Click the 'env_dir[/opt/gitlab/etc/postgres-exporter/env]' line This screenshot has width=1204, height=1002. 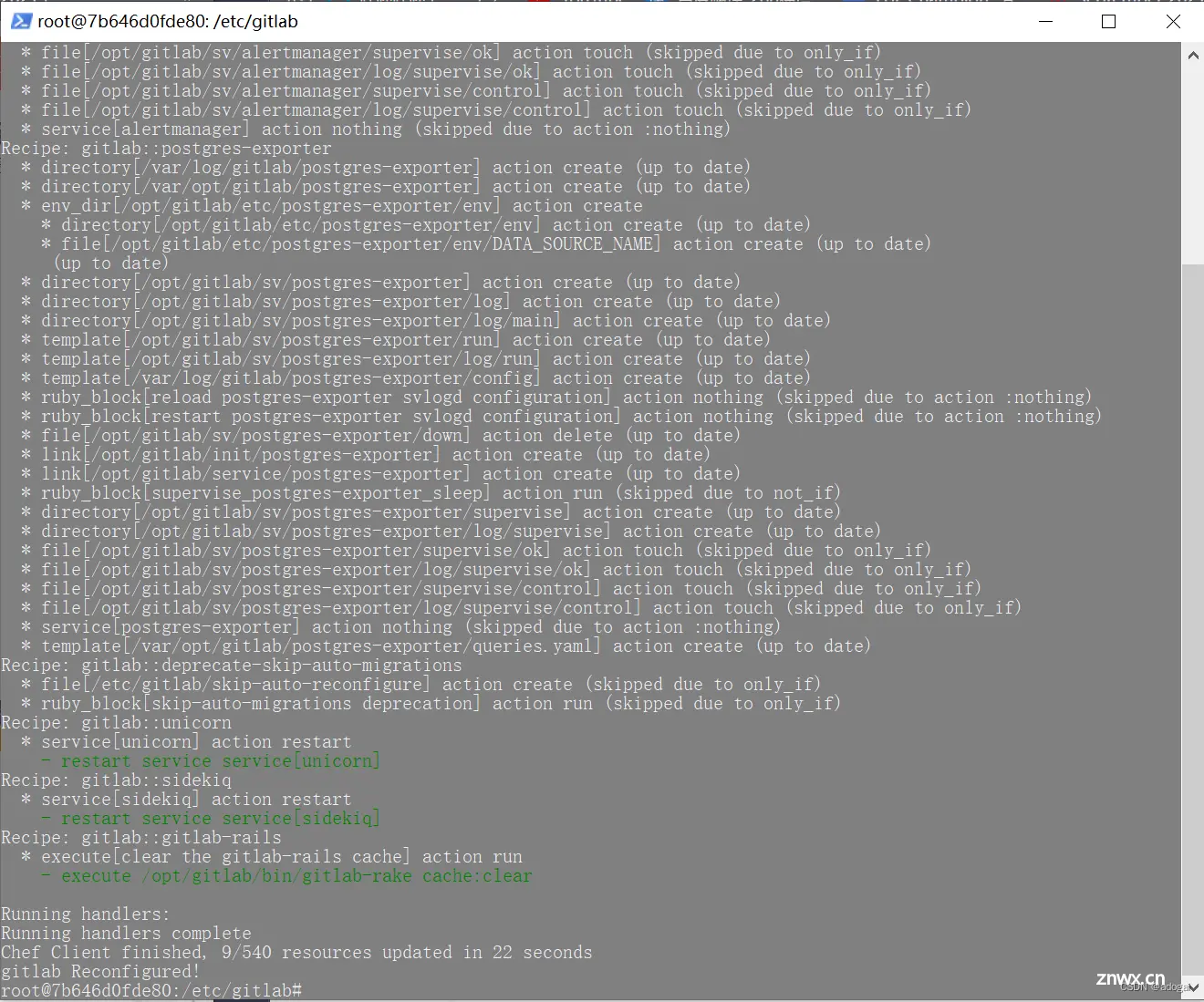(x=332, y=206)
